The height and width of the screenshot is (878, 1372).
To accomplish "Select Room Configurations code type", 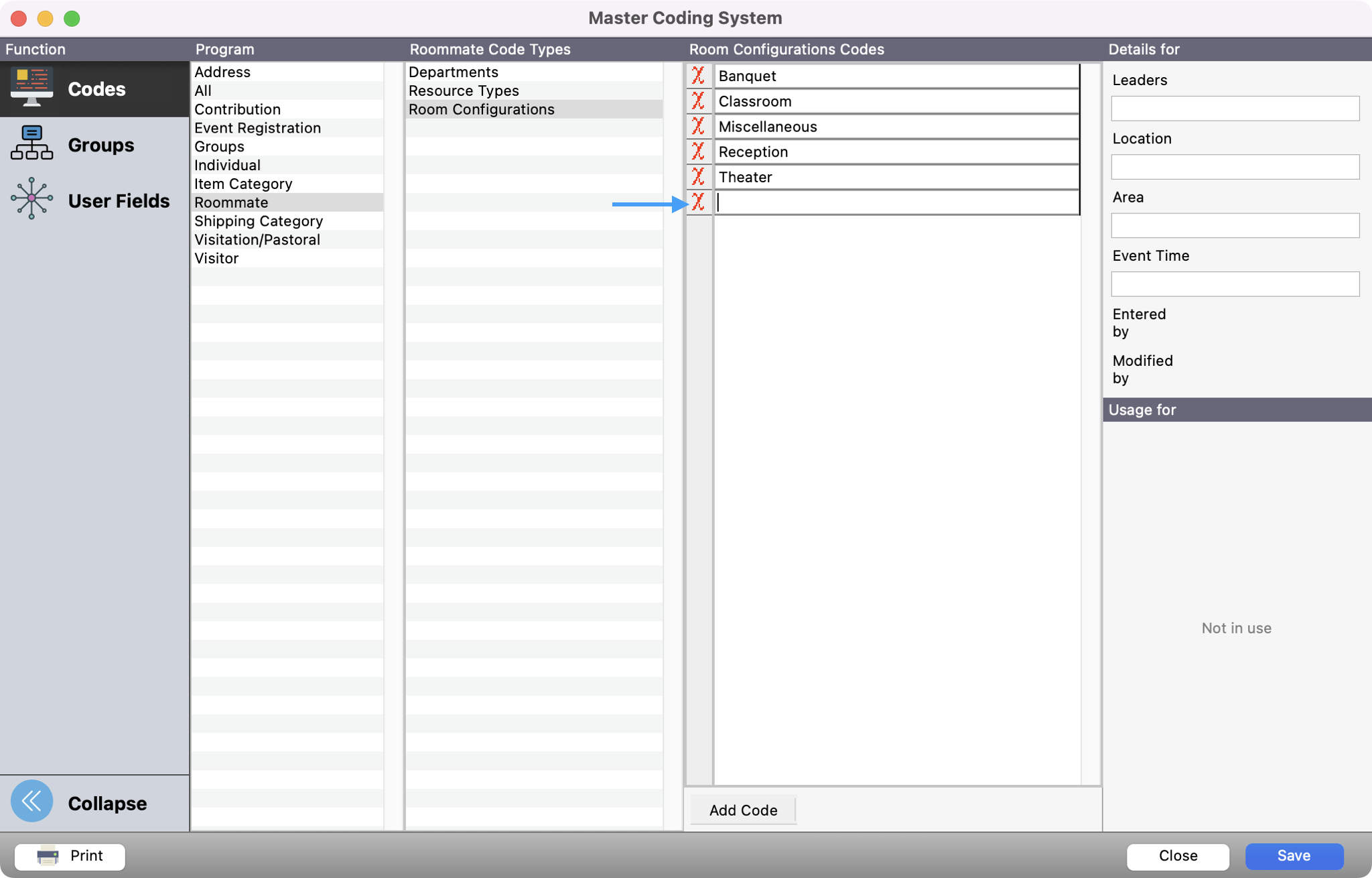I will pos(481,109).
